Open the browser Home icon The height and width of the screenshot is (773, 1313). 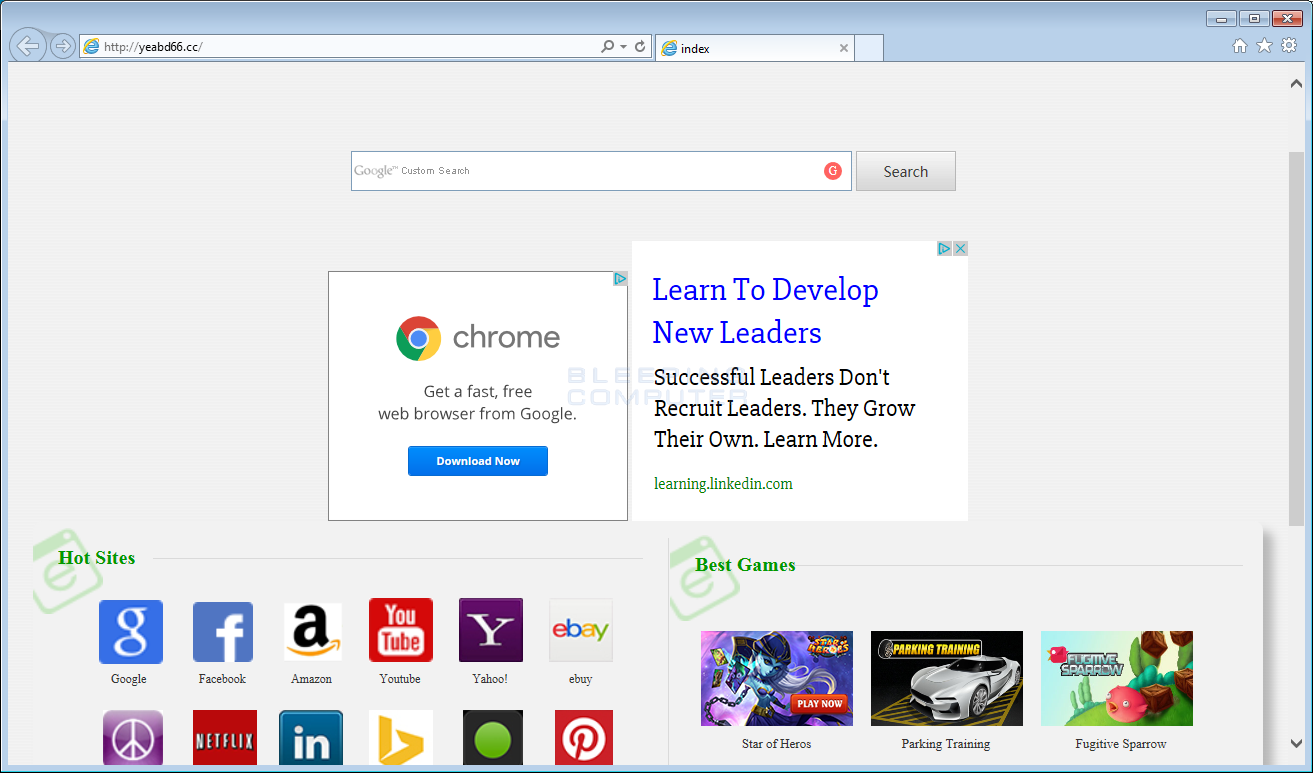tap(1240, 46)
